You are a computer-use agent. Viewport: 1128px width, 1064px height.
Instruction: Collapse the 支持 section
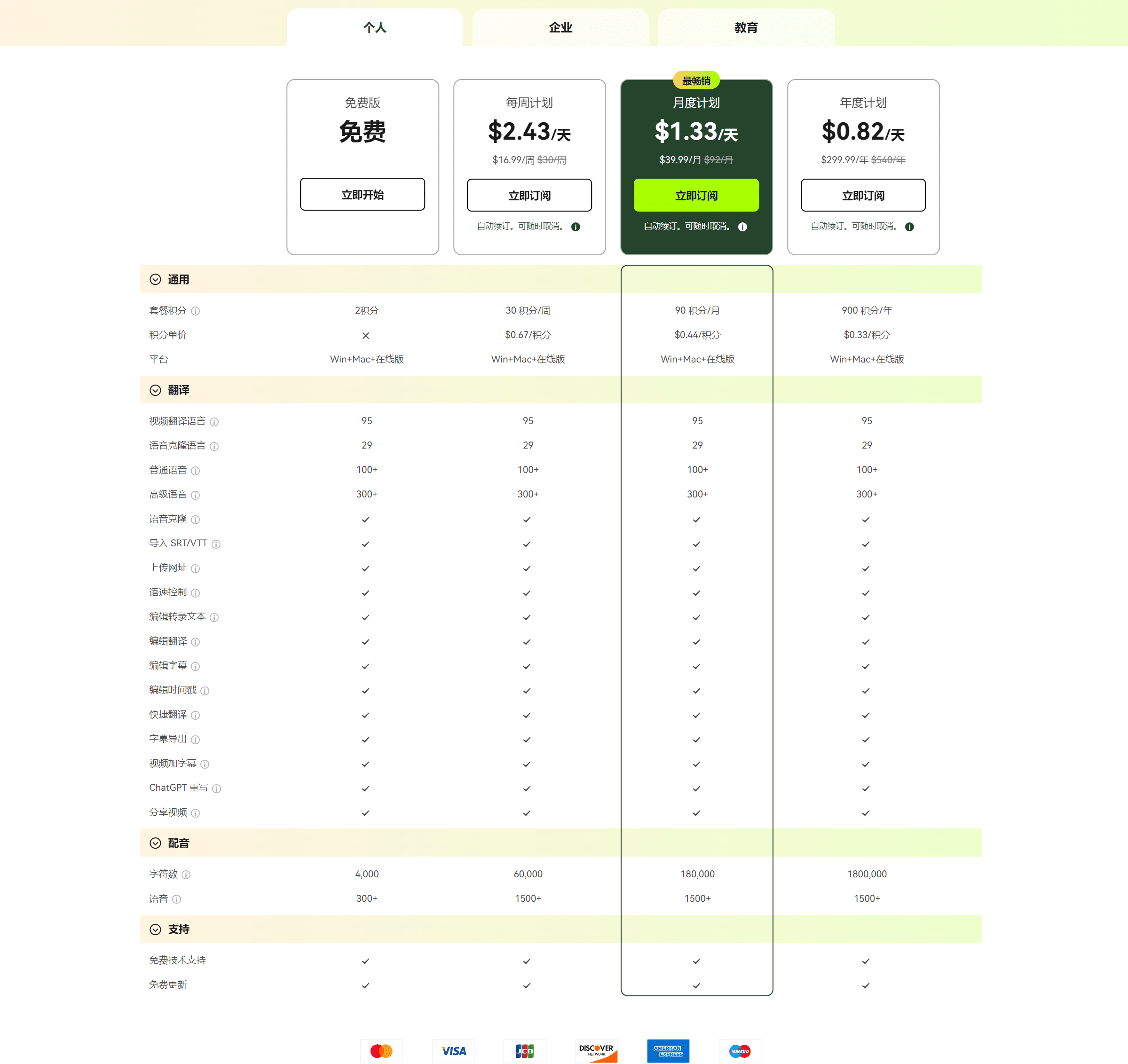coord(156,929)
